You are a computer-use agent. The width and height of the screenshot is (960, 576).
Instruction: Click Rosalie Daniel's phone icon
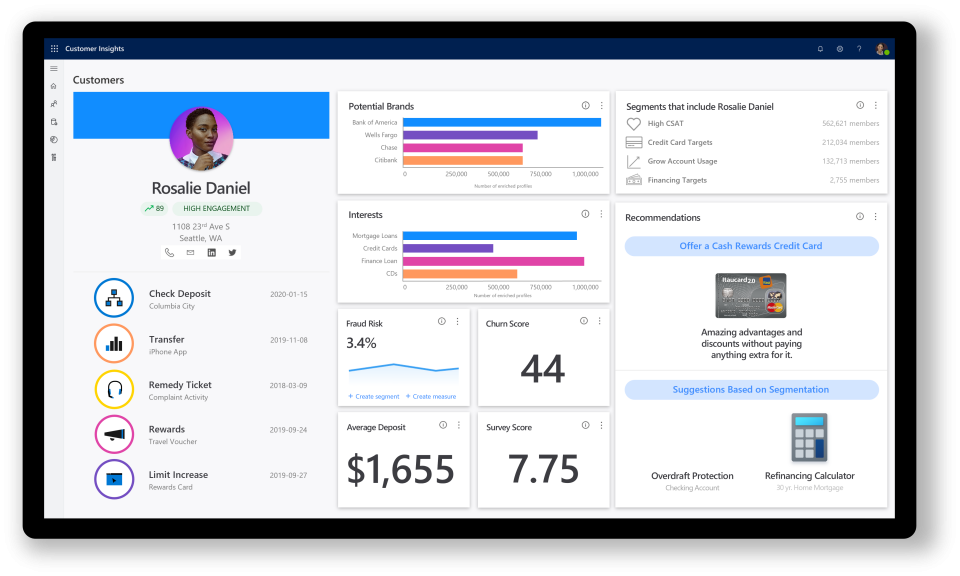tap(169, 253)
